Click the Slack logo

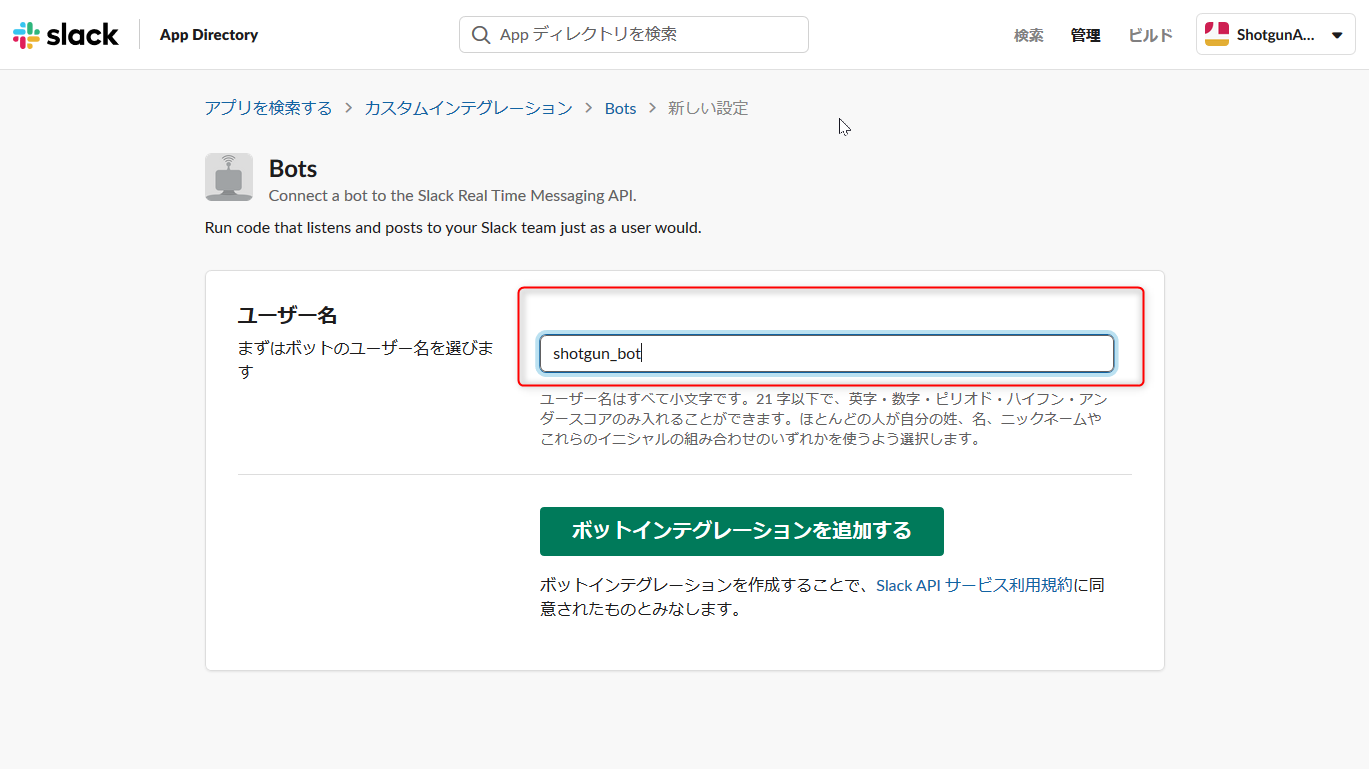66,35
